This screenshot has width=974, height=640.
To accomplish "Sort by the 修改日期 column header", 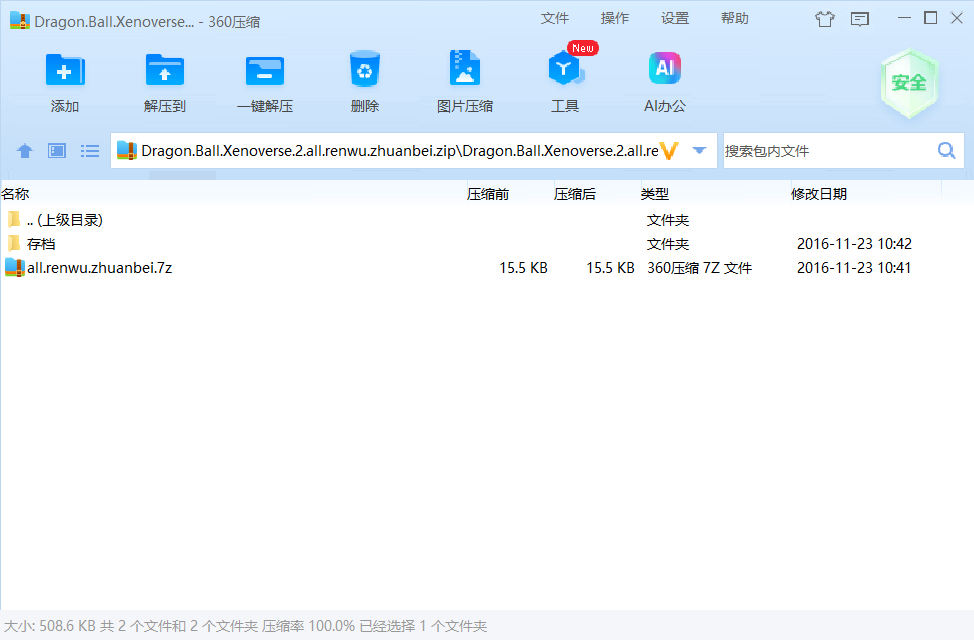I will point(866,194).
